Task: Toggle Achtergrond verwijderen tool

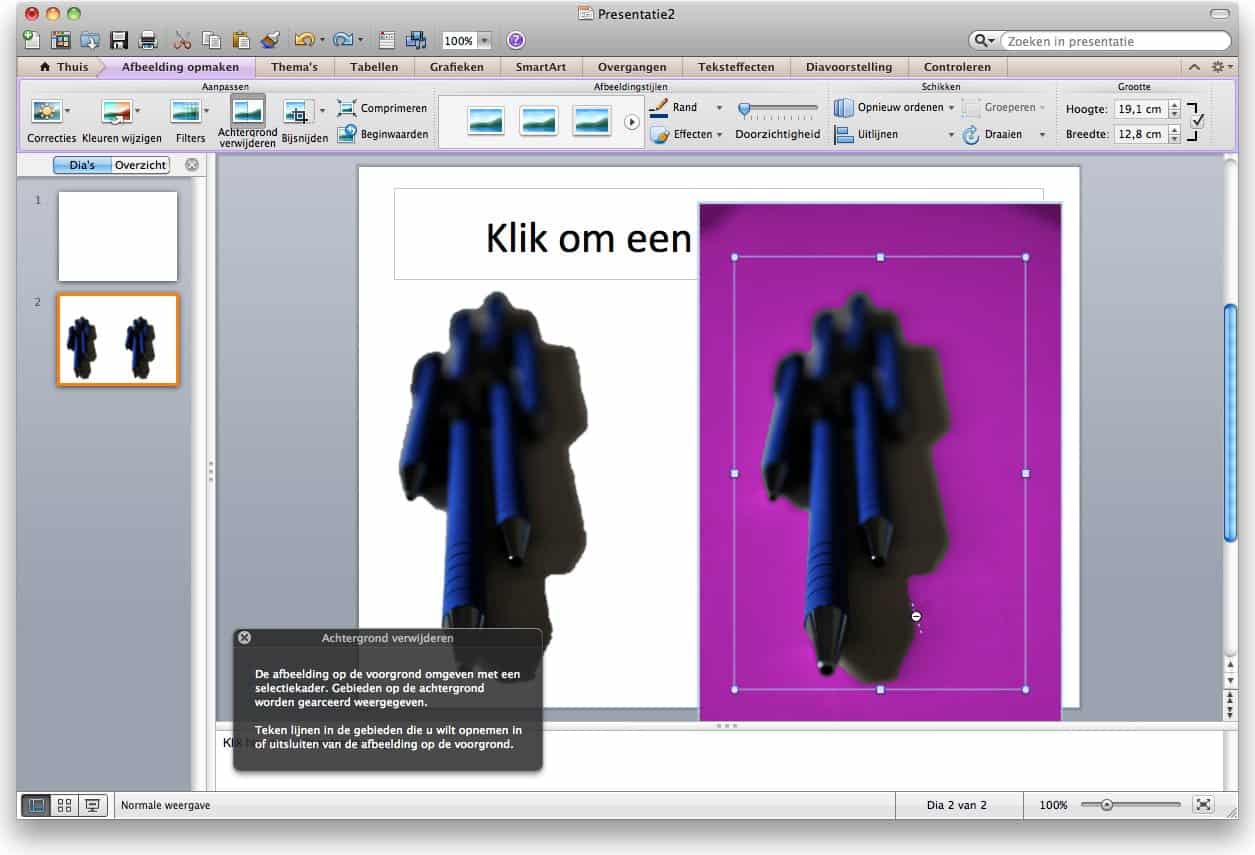Action: [248, 121]
